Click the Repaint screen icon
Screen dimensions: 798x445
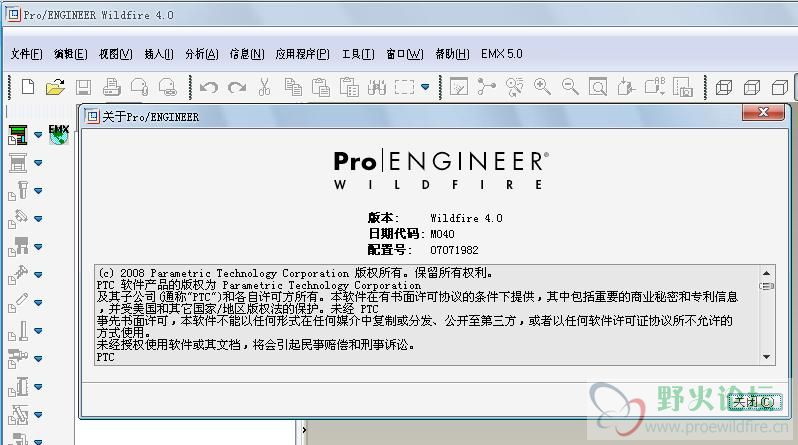point(459,87)
